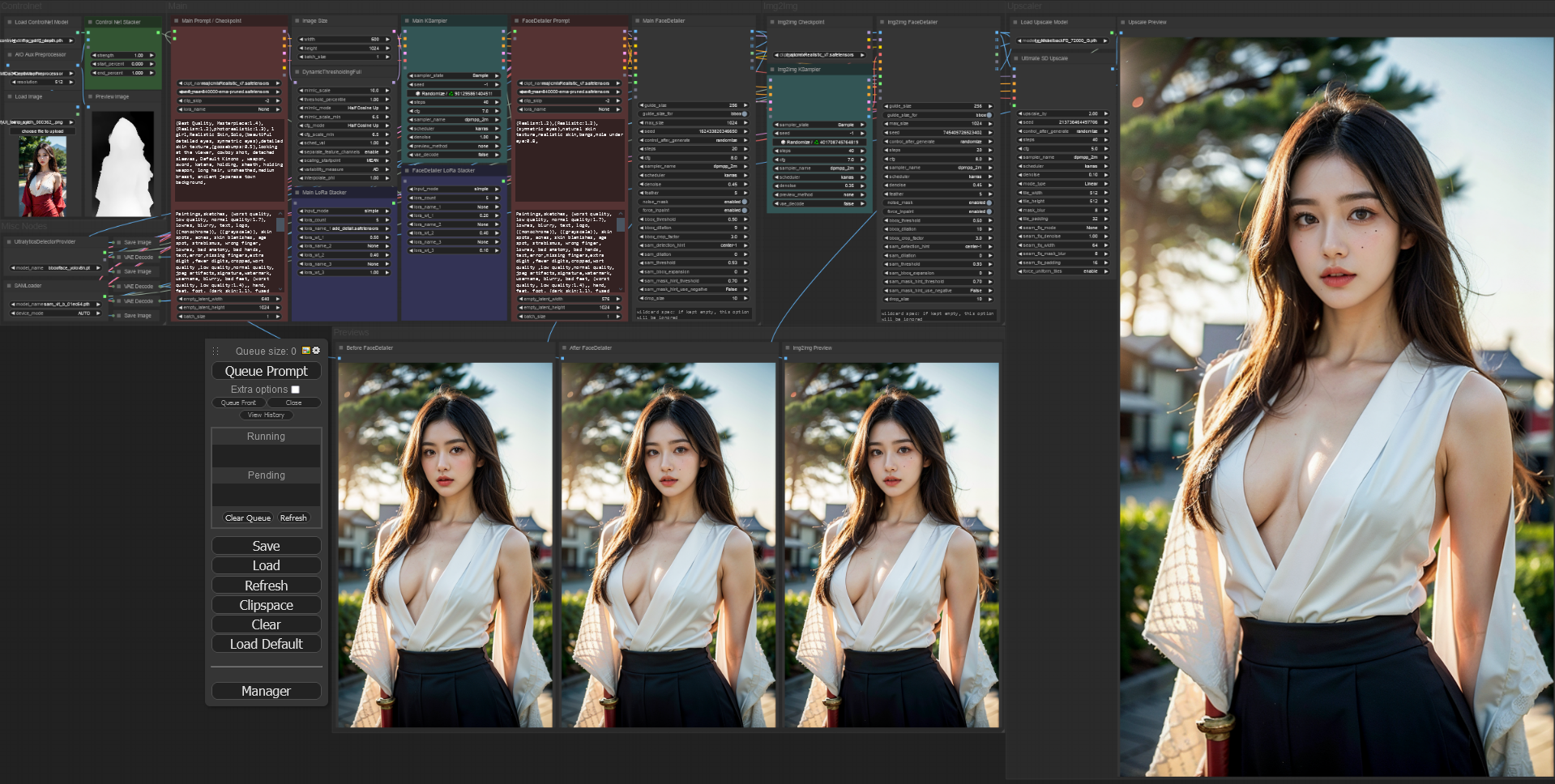The image size is (1555, 784).
Task: Open the settings gear in queue panel
Action: (x=316, y=351)
